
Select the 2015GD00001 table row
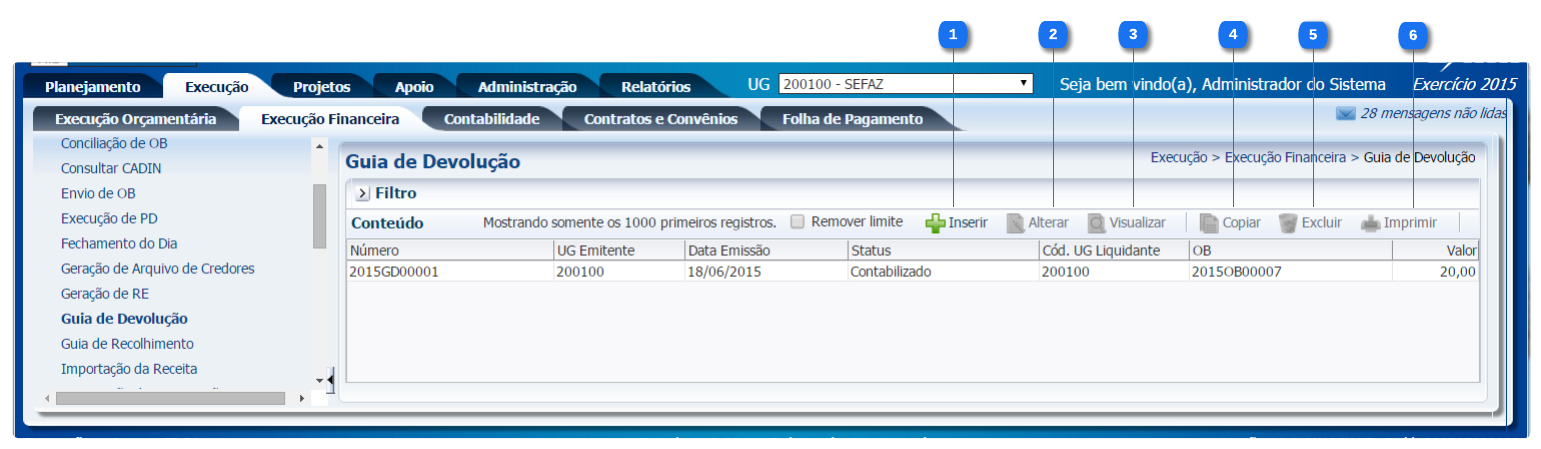click(x=394, y=271)
